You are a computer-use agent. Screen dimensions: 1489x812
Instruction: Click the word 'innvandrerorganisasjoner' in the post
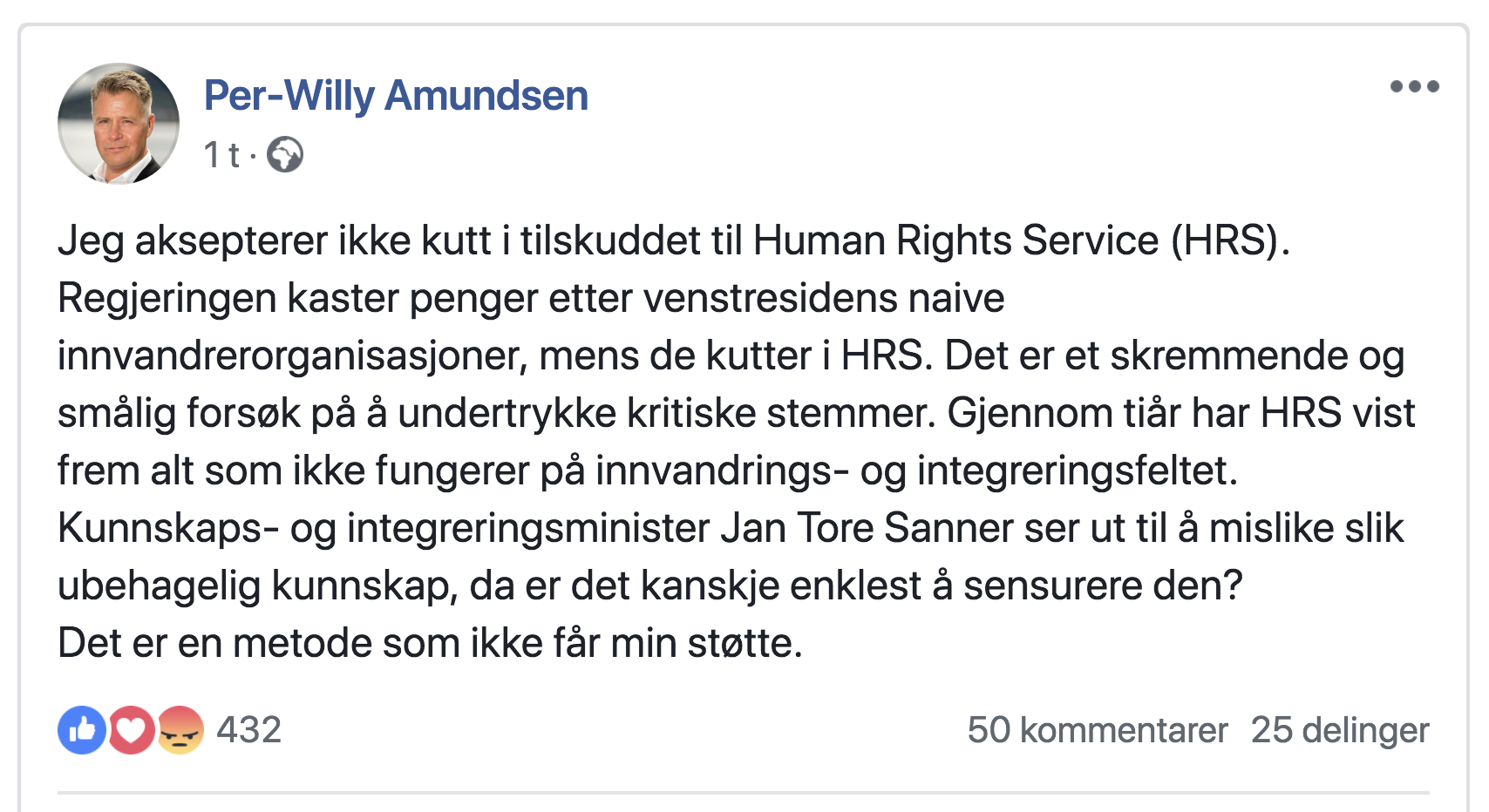click(293, 355)
